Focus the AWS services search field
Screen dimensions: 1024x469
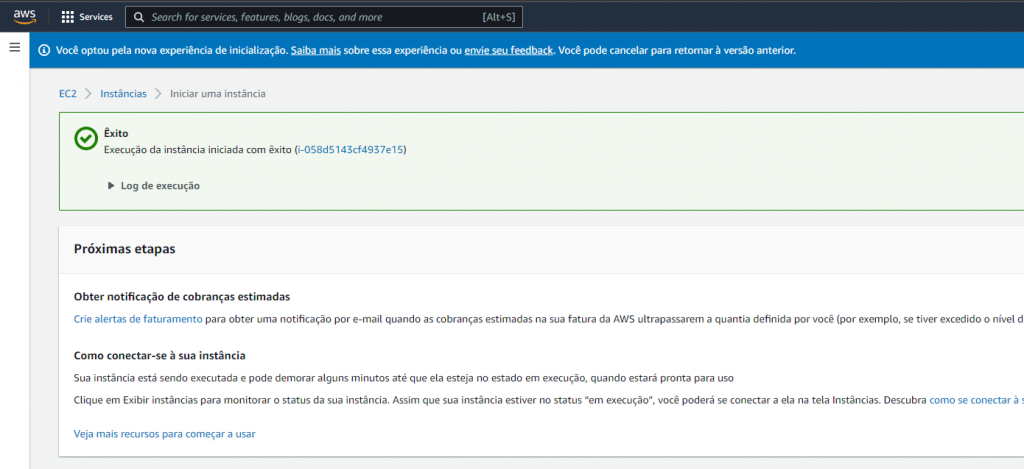(310, 17)
